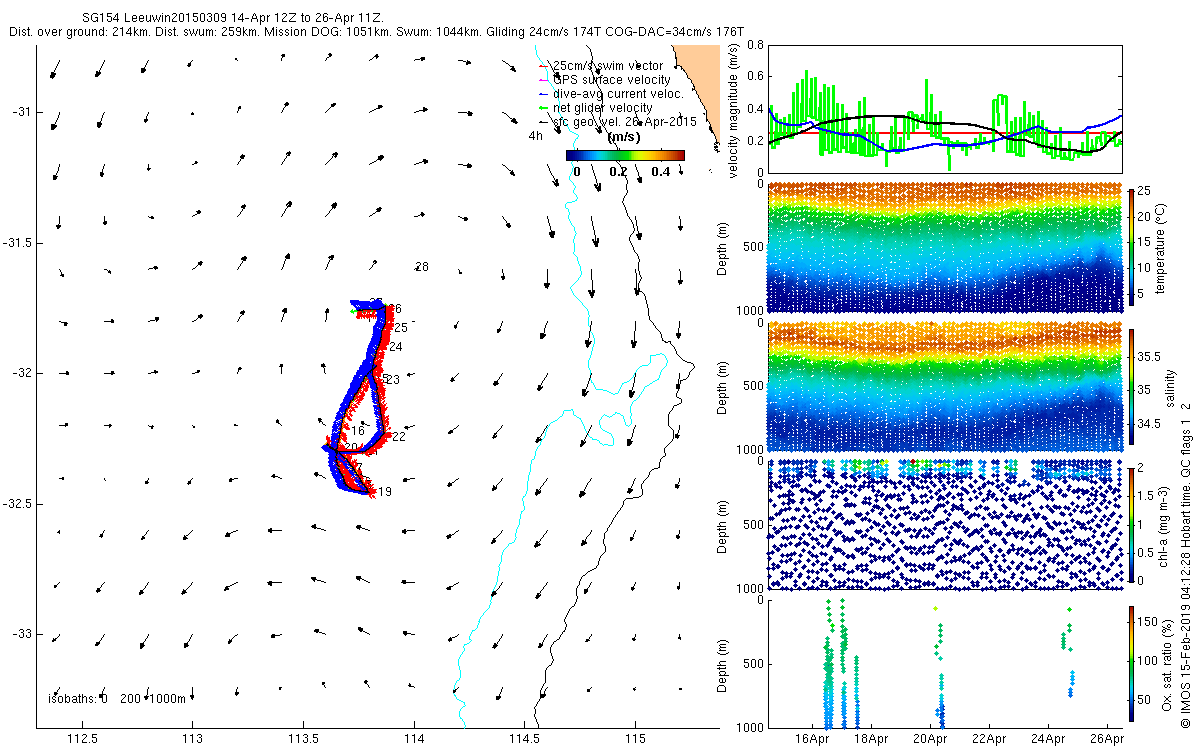Click the chl-a depth-time scatter plot
The width and height of the screenshot is (1200, 750).
945,524
